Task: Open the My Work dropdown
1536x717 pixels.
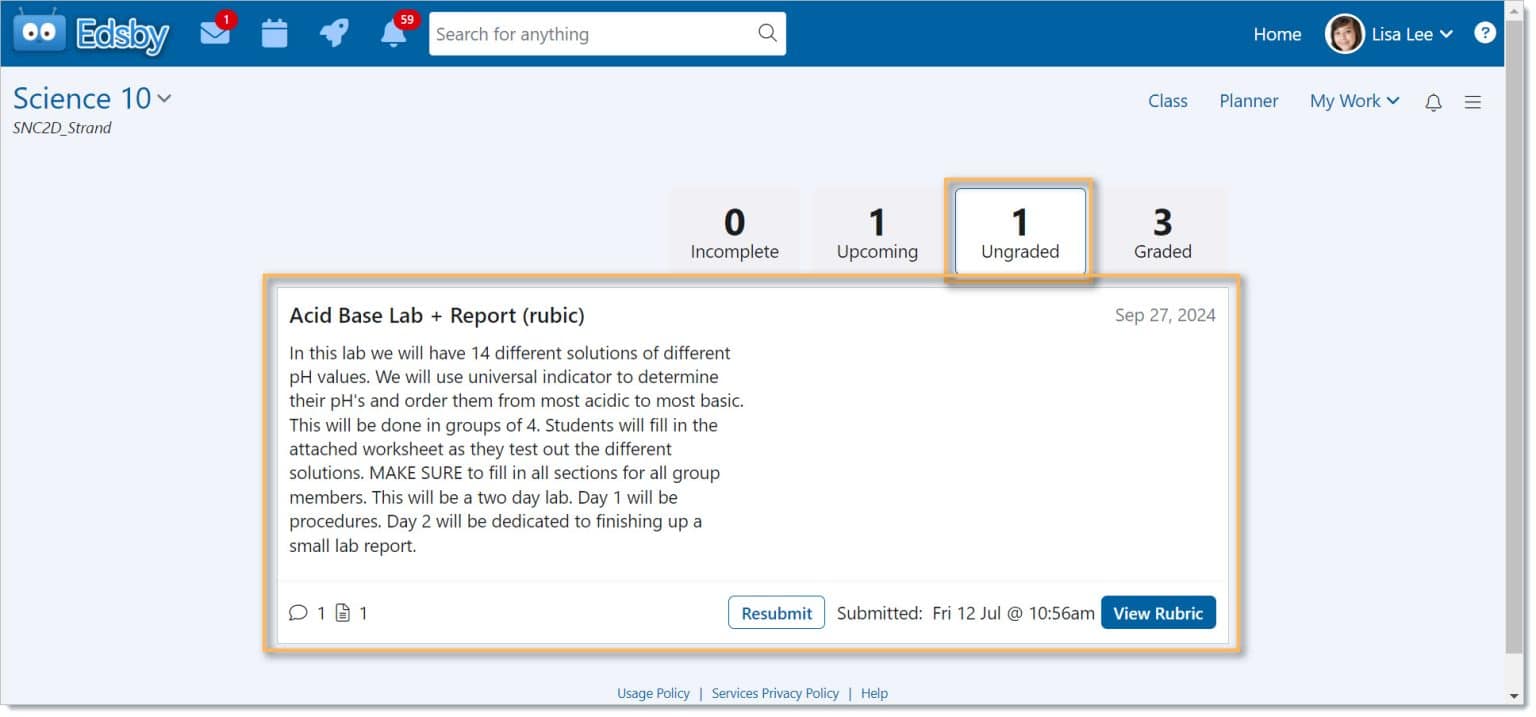Action: tap(1354, 100)
